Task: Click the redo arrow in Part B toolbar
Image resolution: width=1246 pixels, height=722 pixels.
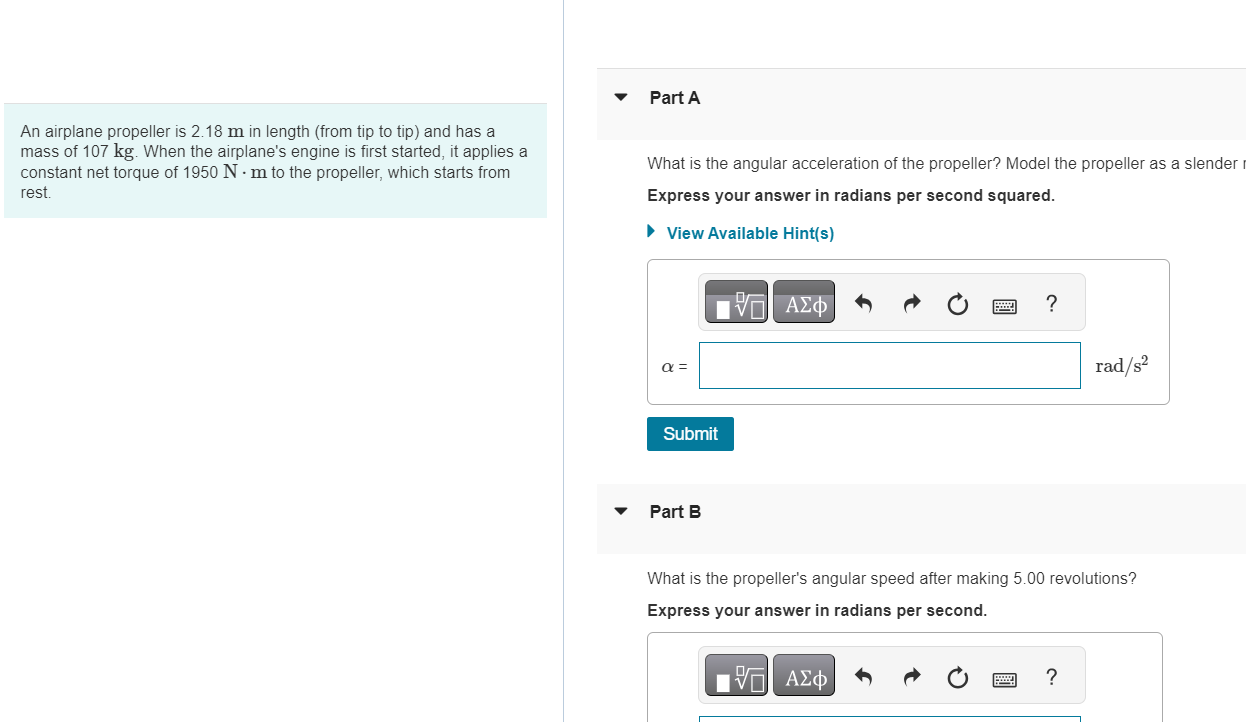Action: [911, 676]
